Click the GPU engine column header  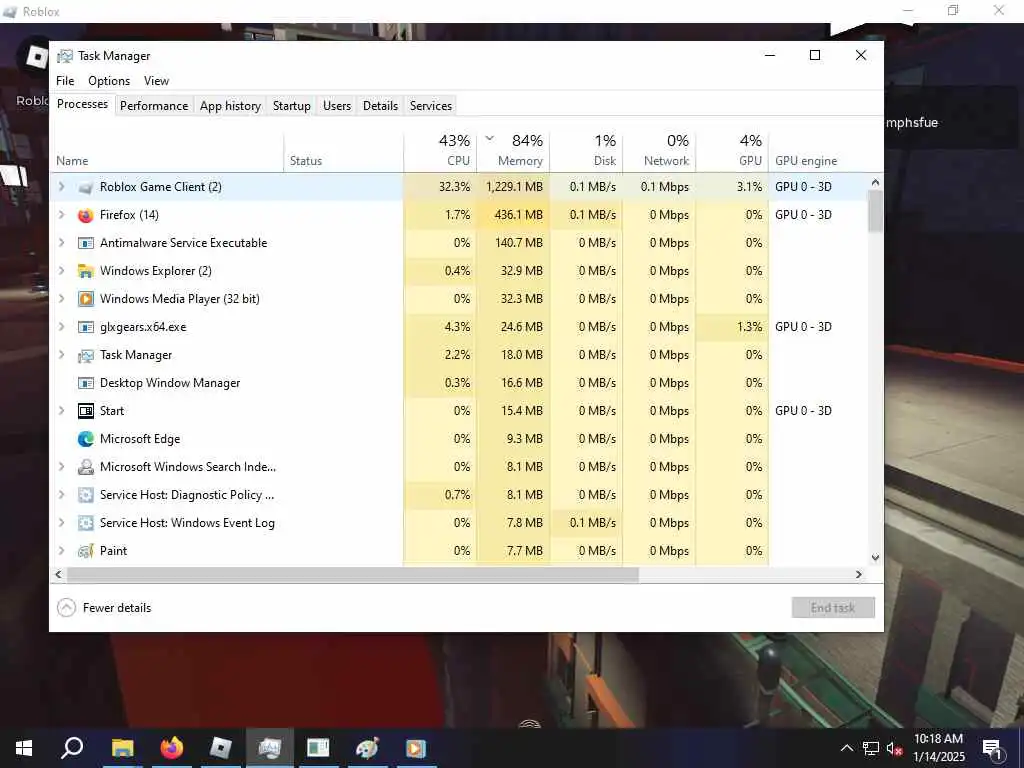[818, 151]
